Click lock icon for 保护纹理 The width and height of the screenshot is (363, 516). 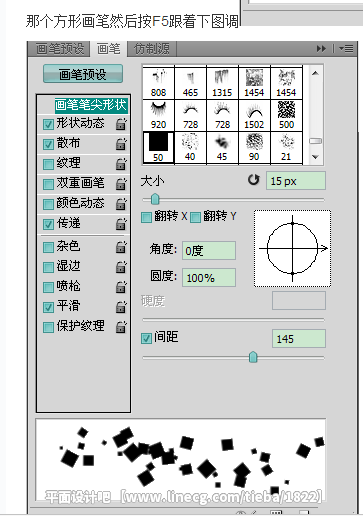[x=121, y=327]
